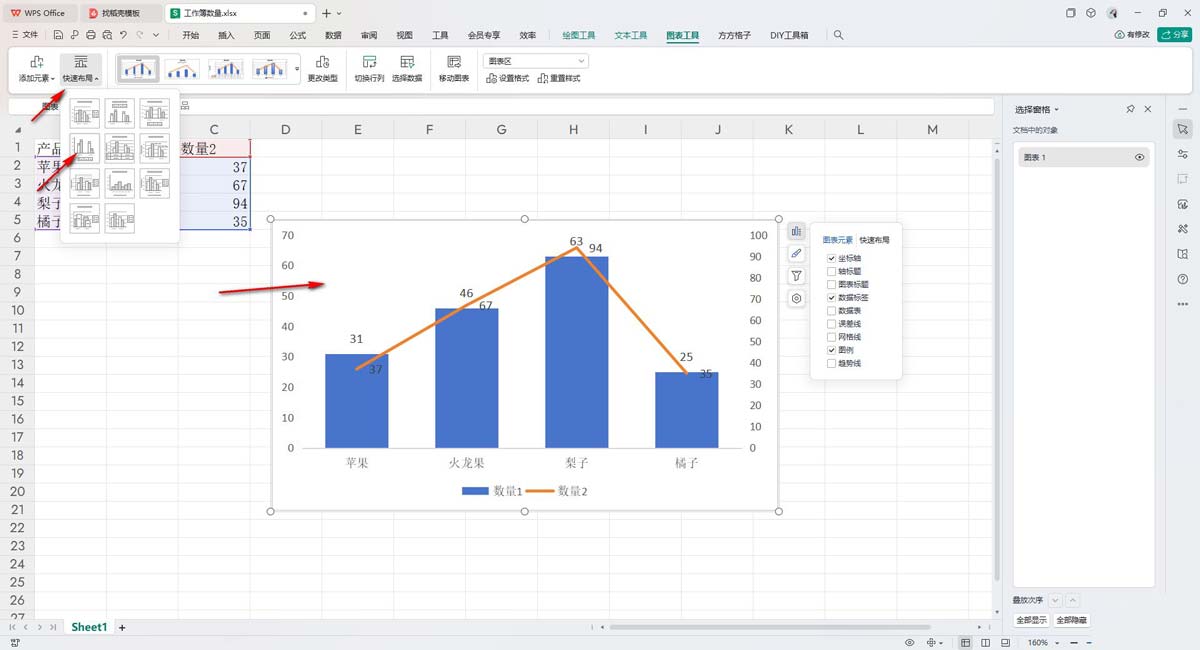Pin the 选择窗格 selection pane
1200x650 pixels.
(x=1130, y=109)
